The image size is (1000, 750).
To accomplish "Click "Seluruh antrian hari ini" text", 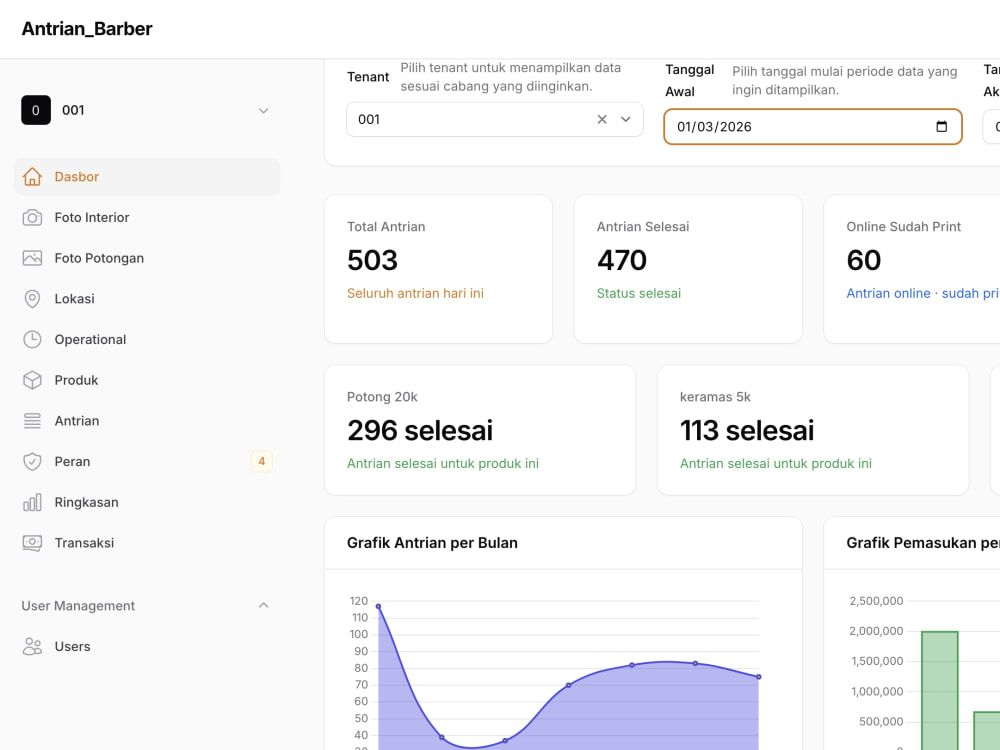I will (415, 293).
